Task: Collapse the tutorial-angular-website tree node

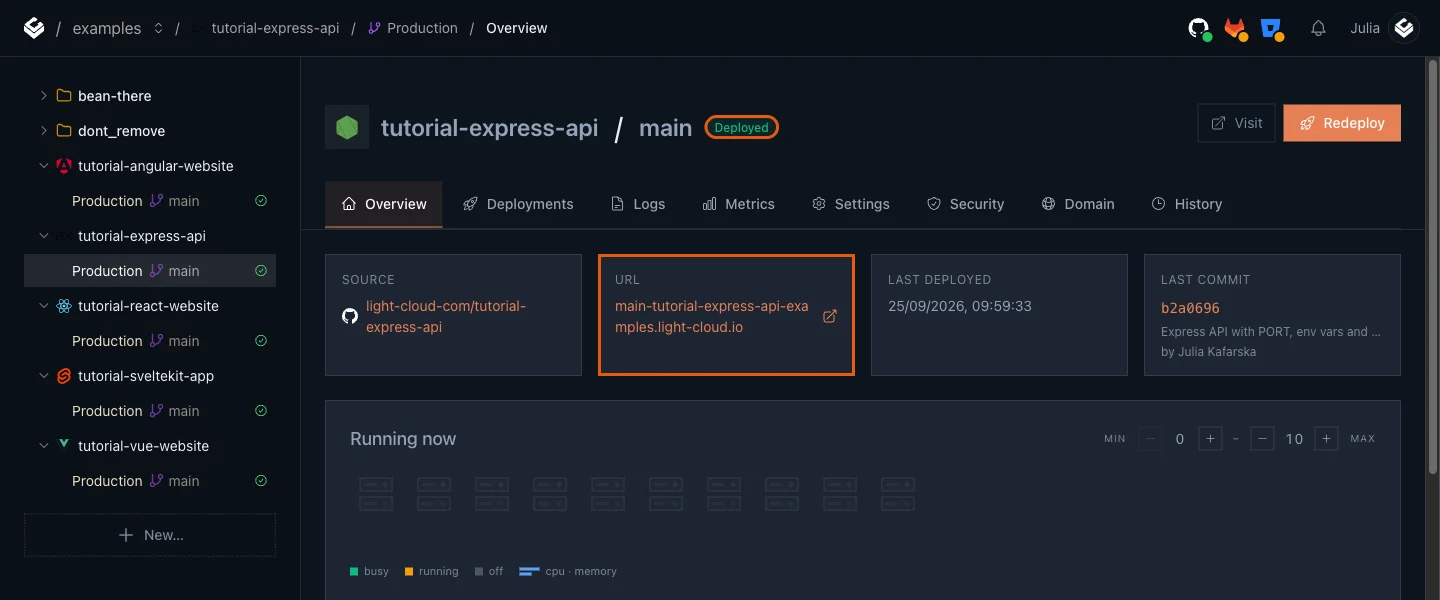Action: [x=43, y=166]
